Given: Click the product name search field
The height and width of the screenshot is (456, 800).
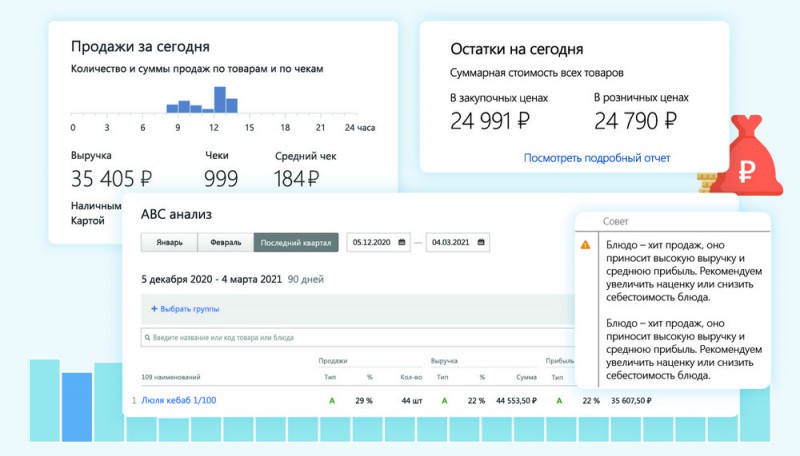Looking at the screenshot, I should click(x=350, y=338).
